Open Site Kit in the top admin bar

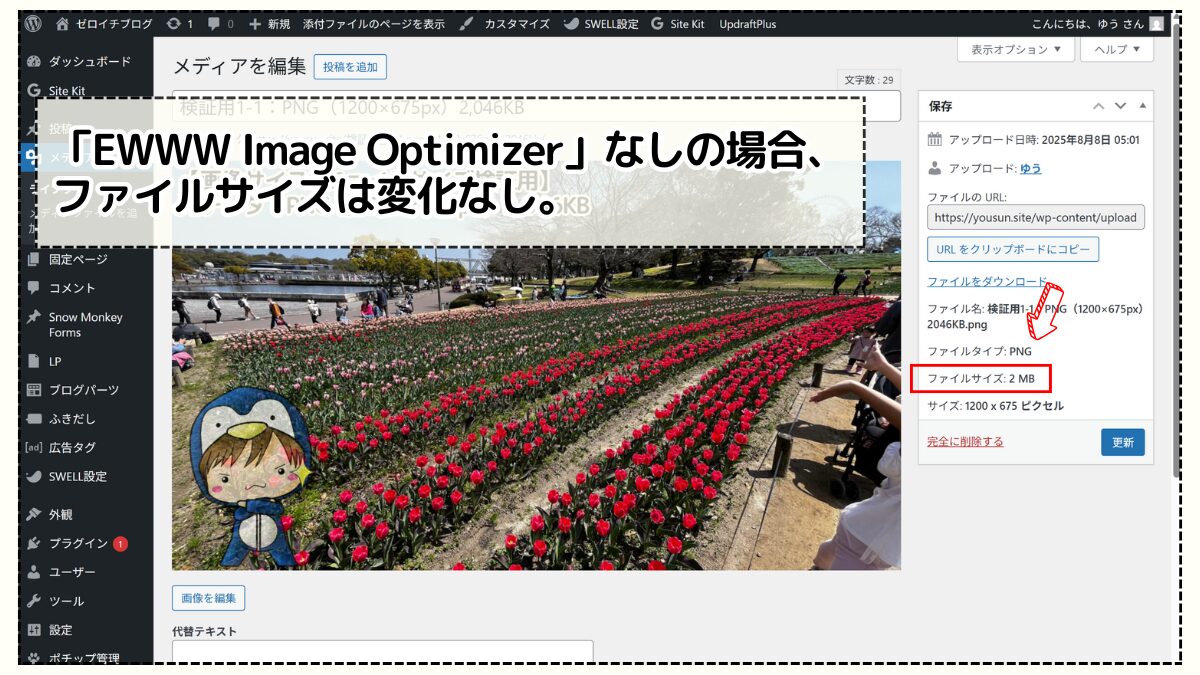679,24
